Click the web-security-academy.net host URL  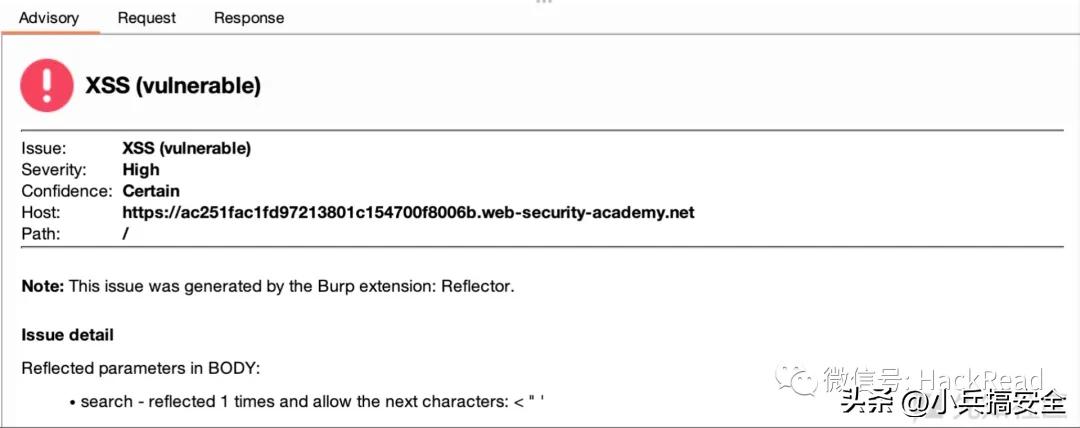point(408,212)
